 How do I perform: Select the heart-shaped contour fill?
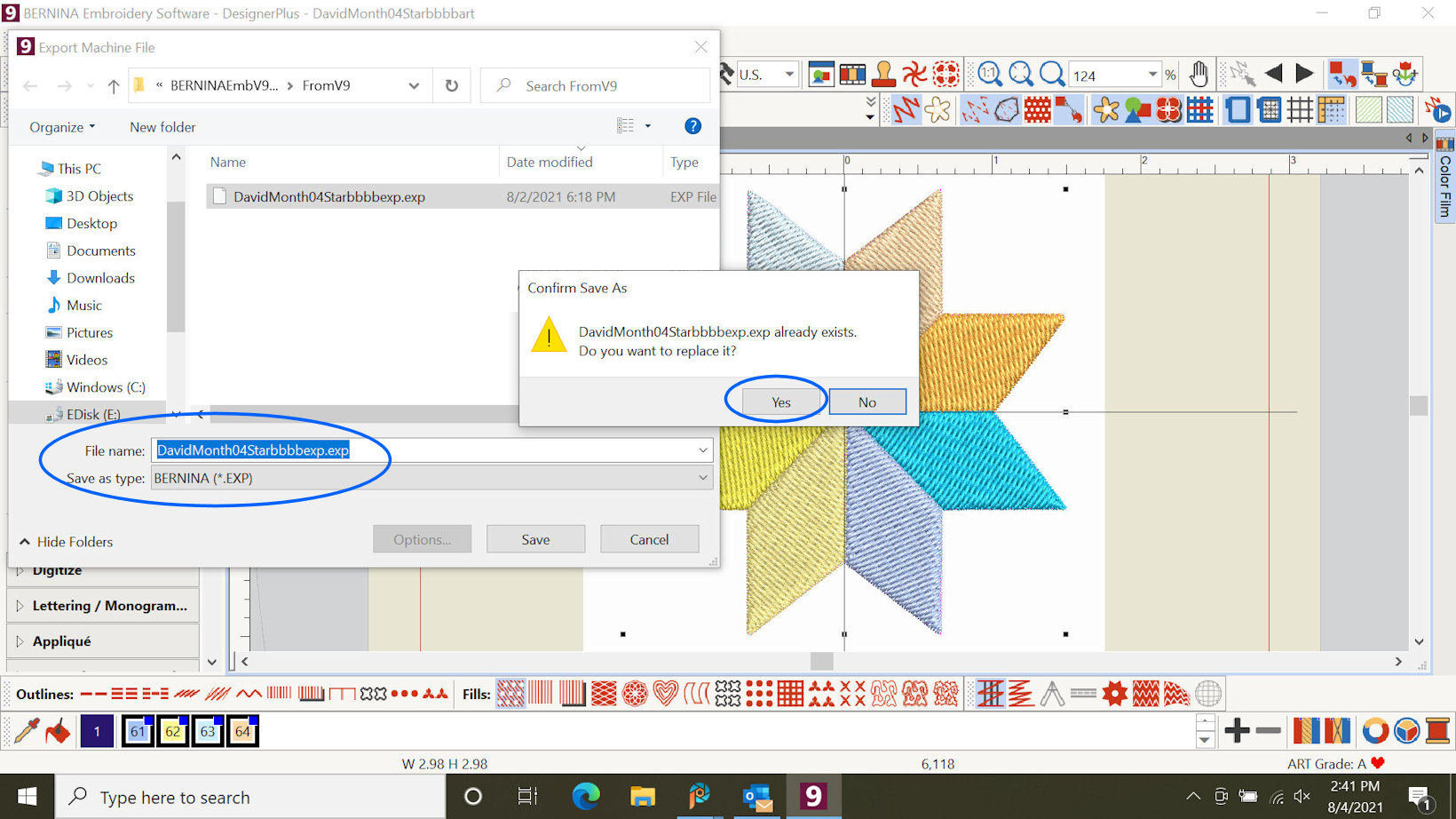[x=666, y=694]
